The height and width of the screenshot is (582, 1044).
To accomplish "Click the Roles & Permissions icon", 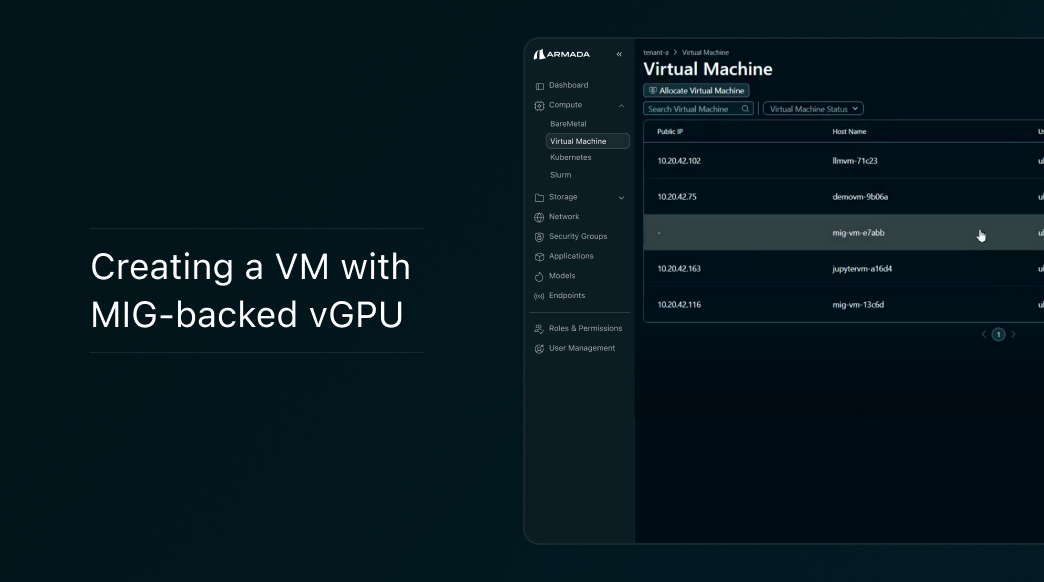I will 539,329.
